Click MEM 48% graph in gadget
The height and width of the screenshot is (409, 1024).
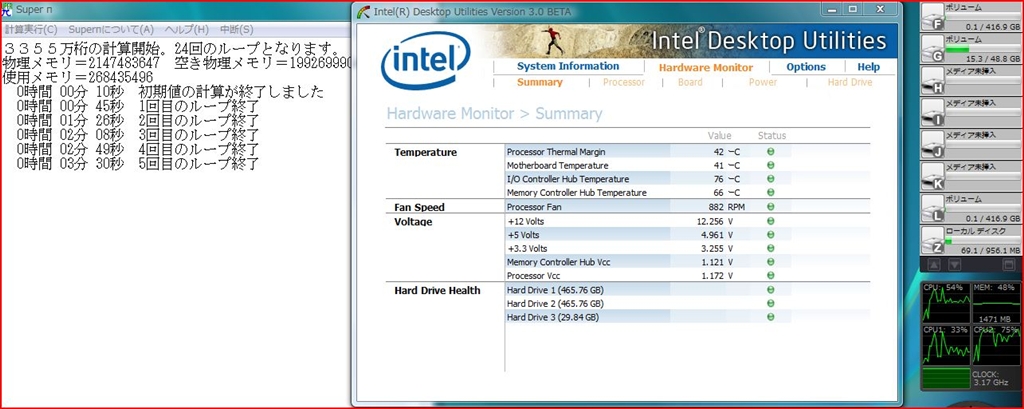coord(995,304)
